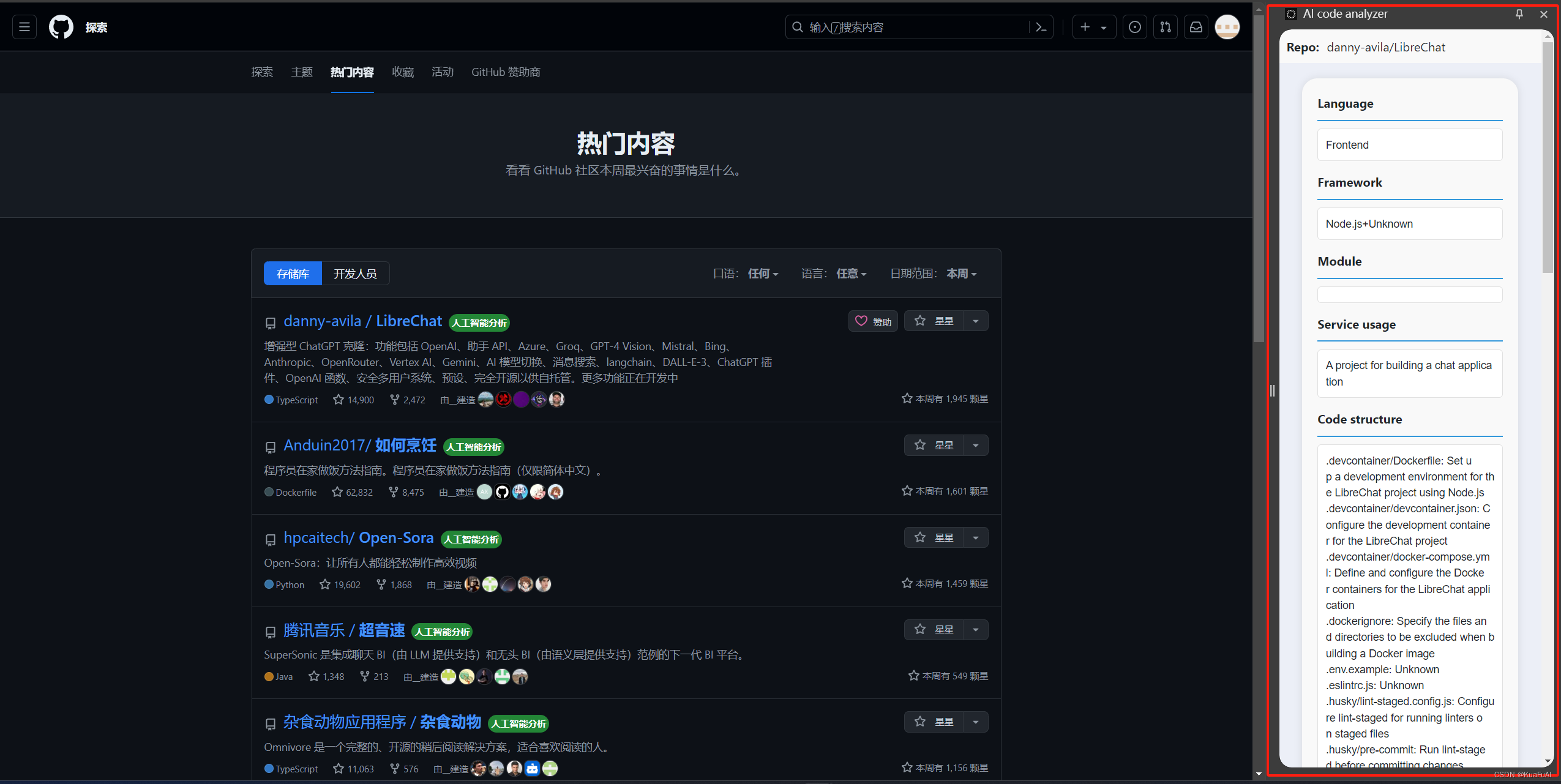Image resolution: width=1561 pixels, height=784 pixels.
Task: Expand star list dropdown for 超音速
Action: 976,630
